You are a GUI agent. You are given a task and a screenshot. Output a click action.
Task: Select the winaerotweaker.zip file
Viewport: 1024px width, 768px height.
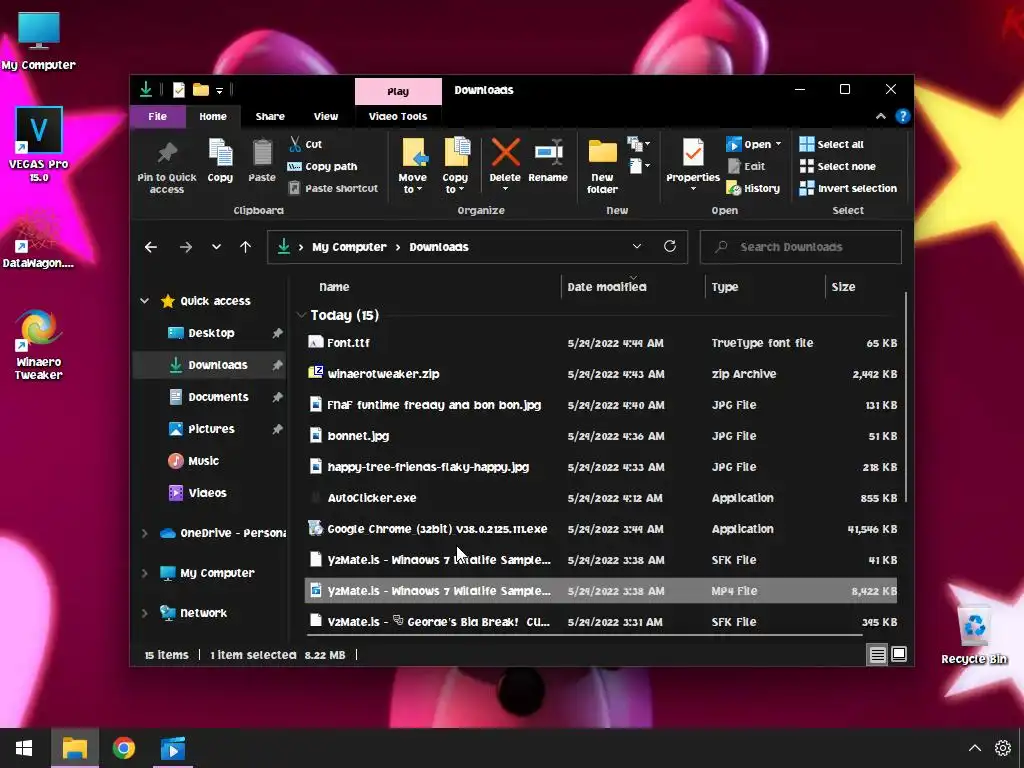601,374
